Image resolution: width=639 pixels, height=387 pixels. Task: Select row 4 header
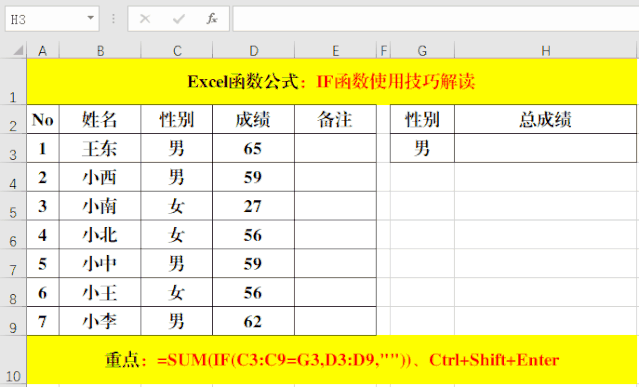[13, 177]
